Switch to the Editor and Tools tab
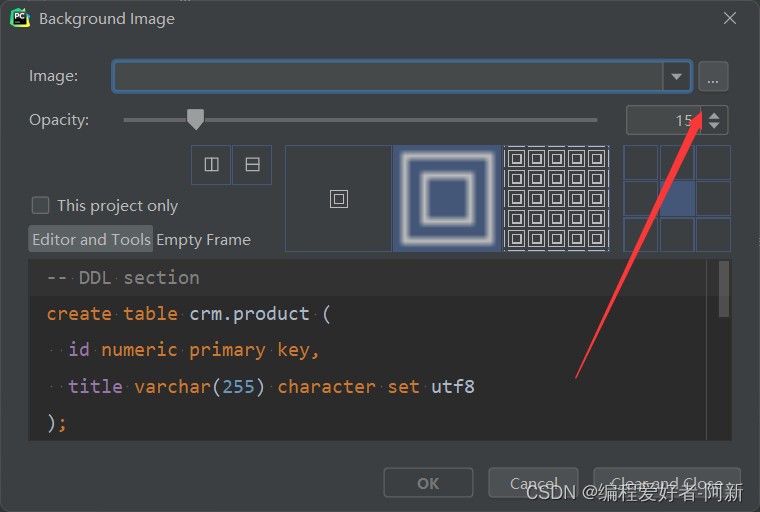Viewport: 760px width, 512px height. tap(91, 239)
